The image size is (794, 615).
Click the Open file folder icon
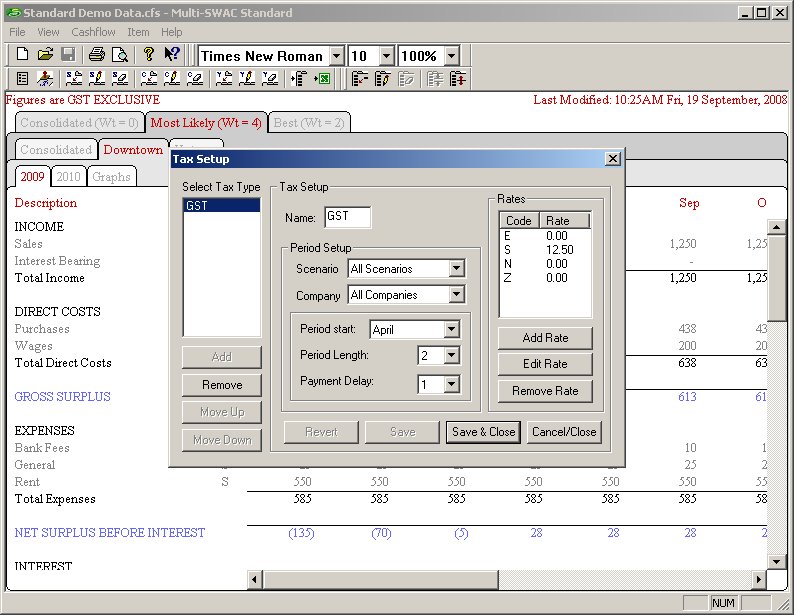pos(45,55)
